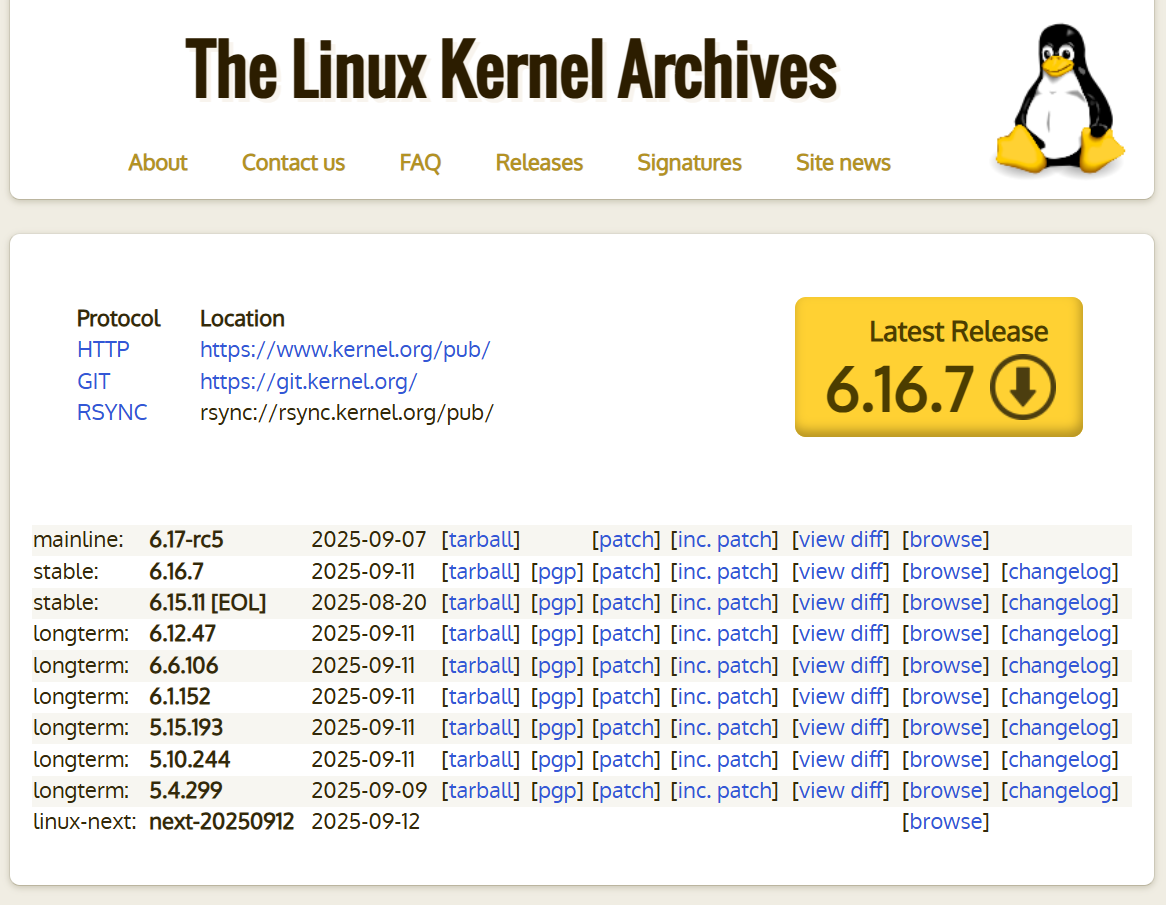
Task: Open patch for longterm 6.1.152
Action: click(626, 698)
